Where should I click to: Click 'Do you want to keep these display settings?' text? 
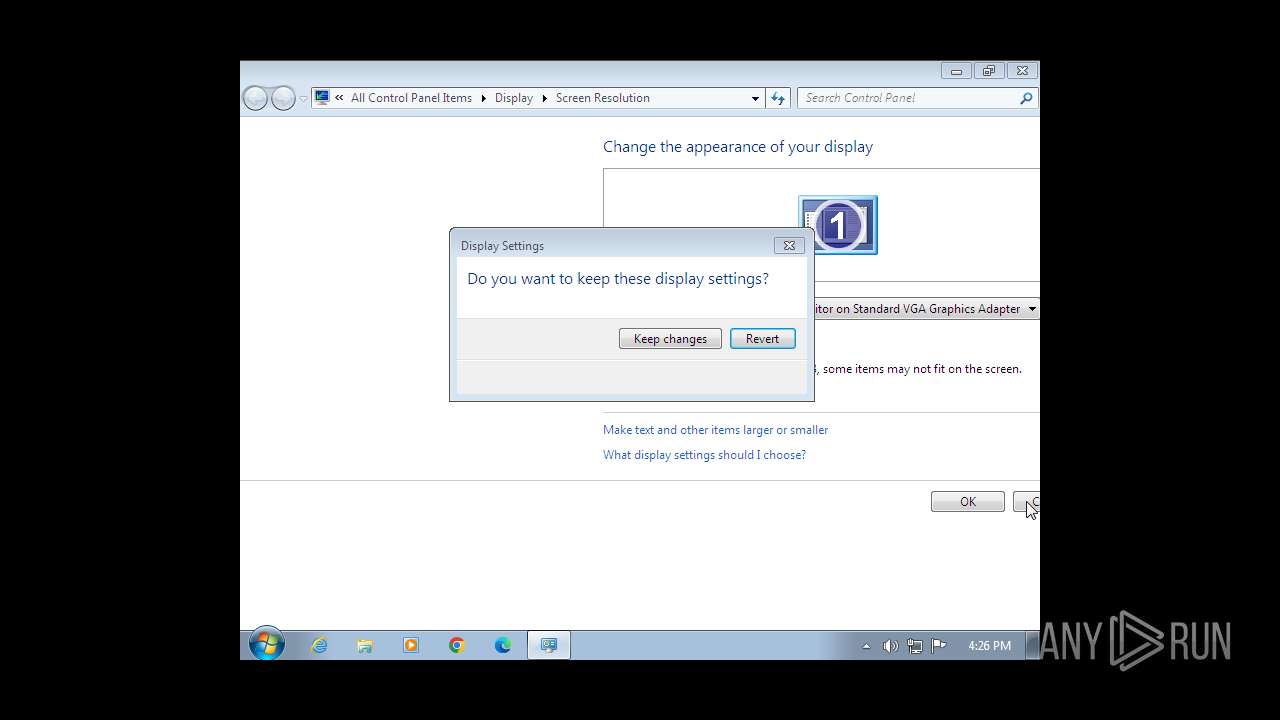618,279
